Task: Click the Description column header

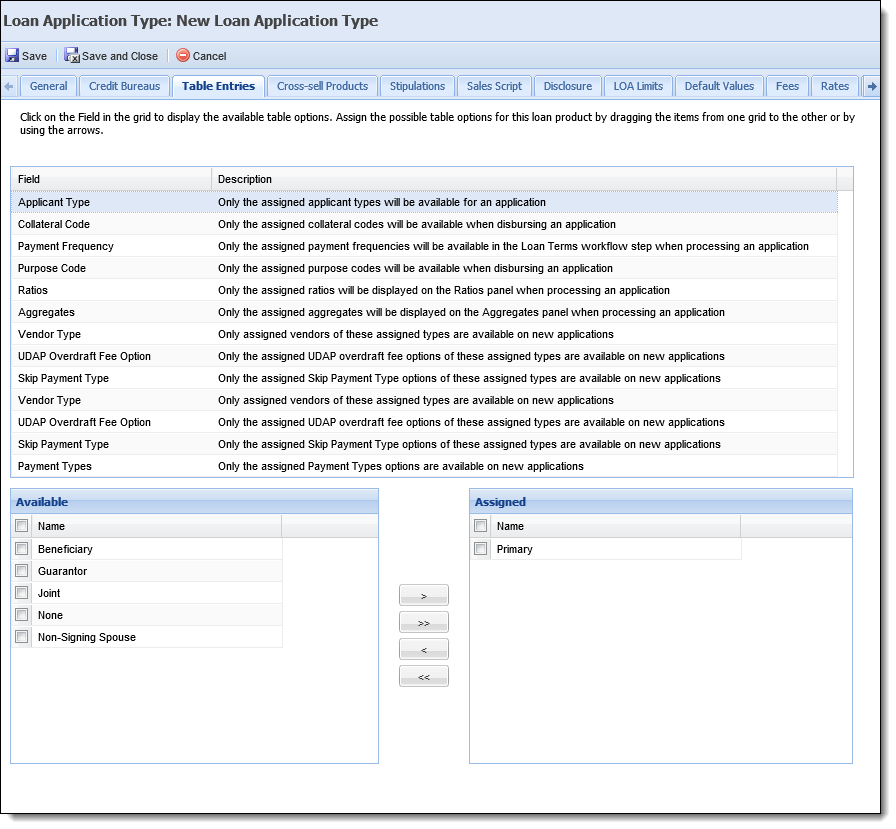Action: pyautogui.click(x=524, y=179)
